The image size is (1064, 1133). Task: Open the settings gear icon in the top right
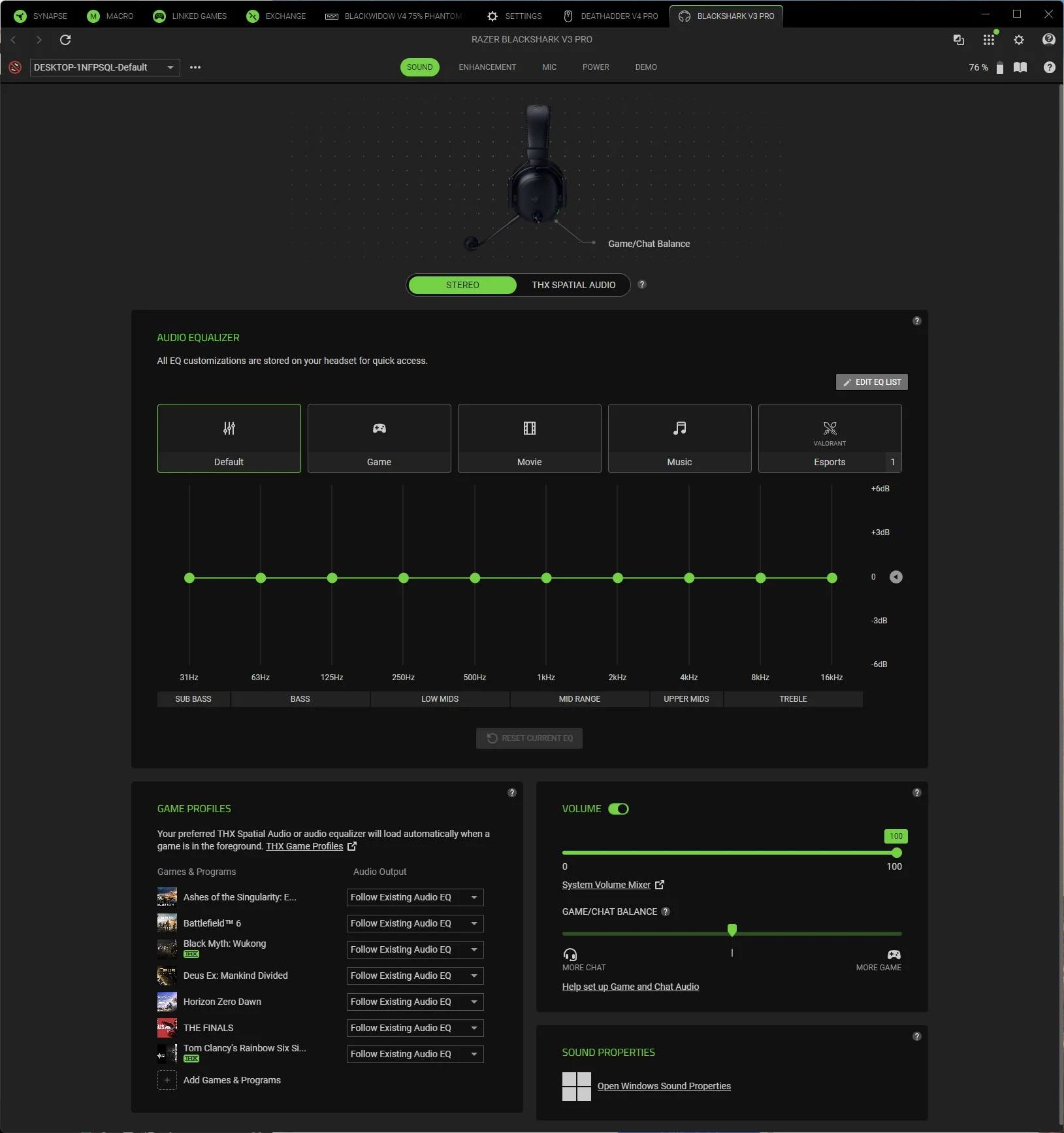tap(1018, 40)
